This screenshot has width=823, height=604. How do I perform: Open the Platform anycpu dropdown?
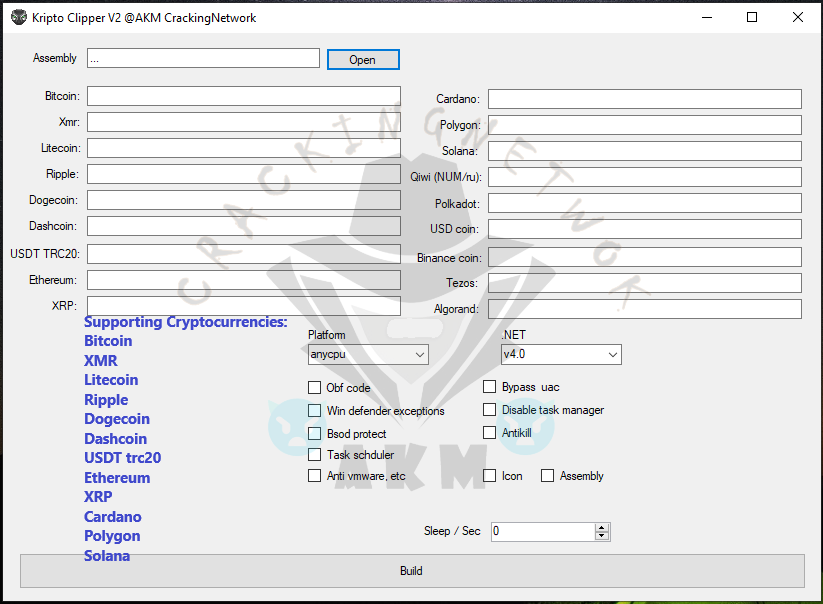(x=368, y=354)
